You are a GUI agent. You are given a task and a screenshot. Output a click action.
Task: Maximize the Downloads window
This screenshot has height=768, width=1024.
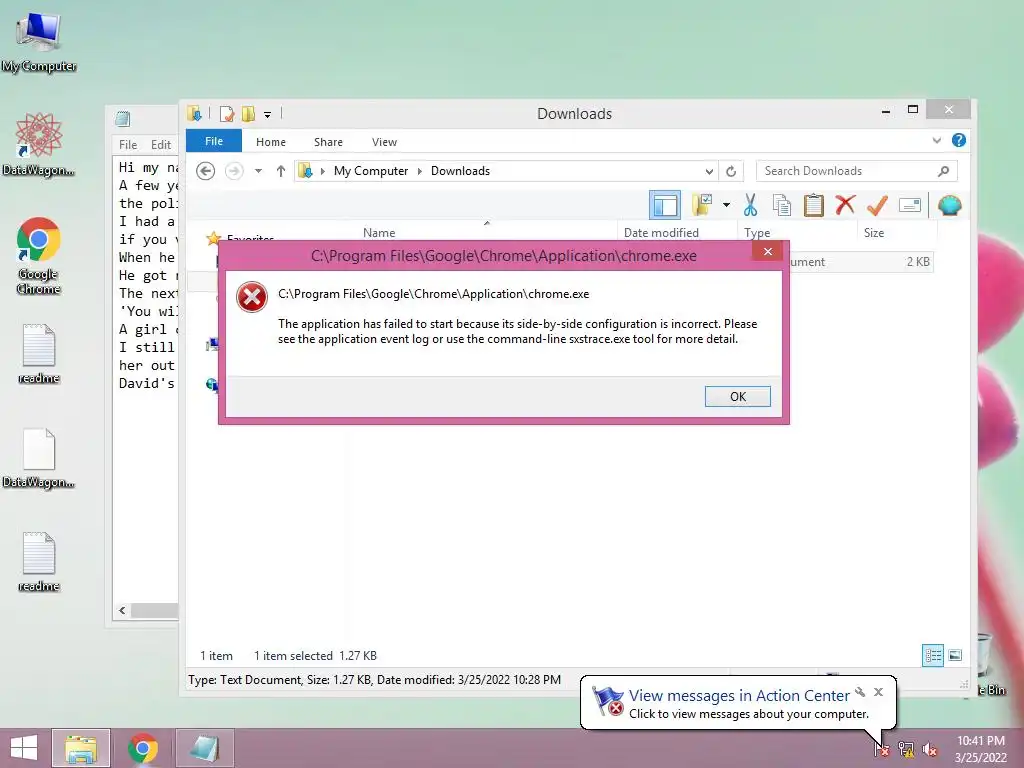913,110
